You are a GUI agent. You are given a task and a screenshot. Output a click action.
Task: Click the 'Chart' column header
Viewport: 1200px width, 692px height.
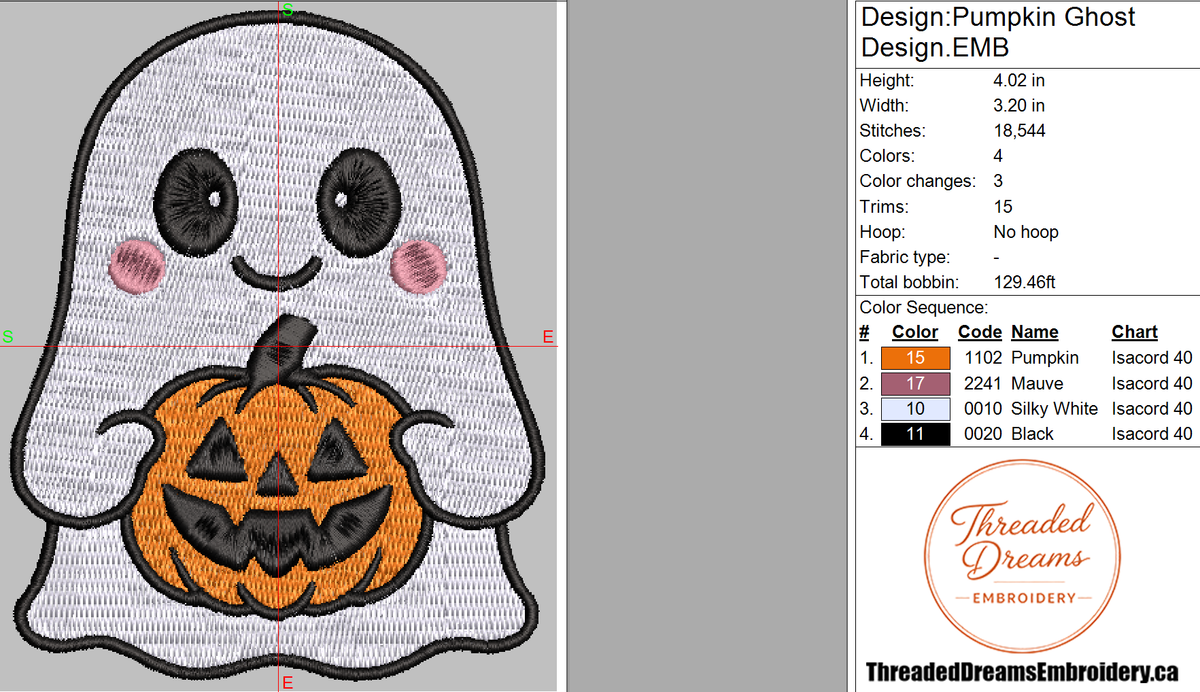pos(1135,332)
